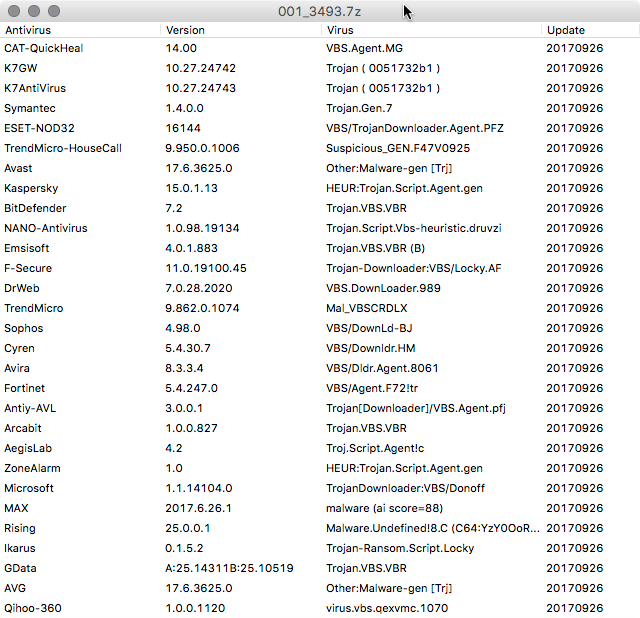Click virus name VBS/DownLd-BJ
The width and height of the screenshot is (640, 618).
[x=369, y=328]
